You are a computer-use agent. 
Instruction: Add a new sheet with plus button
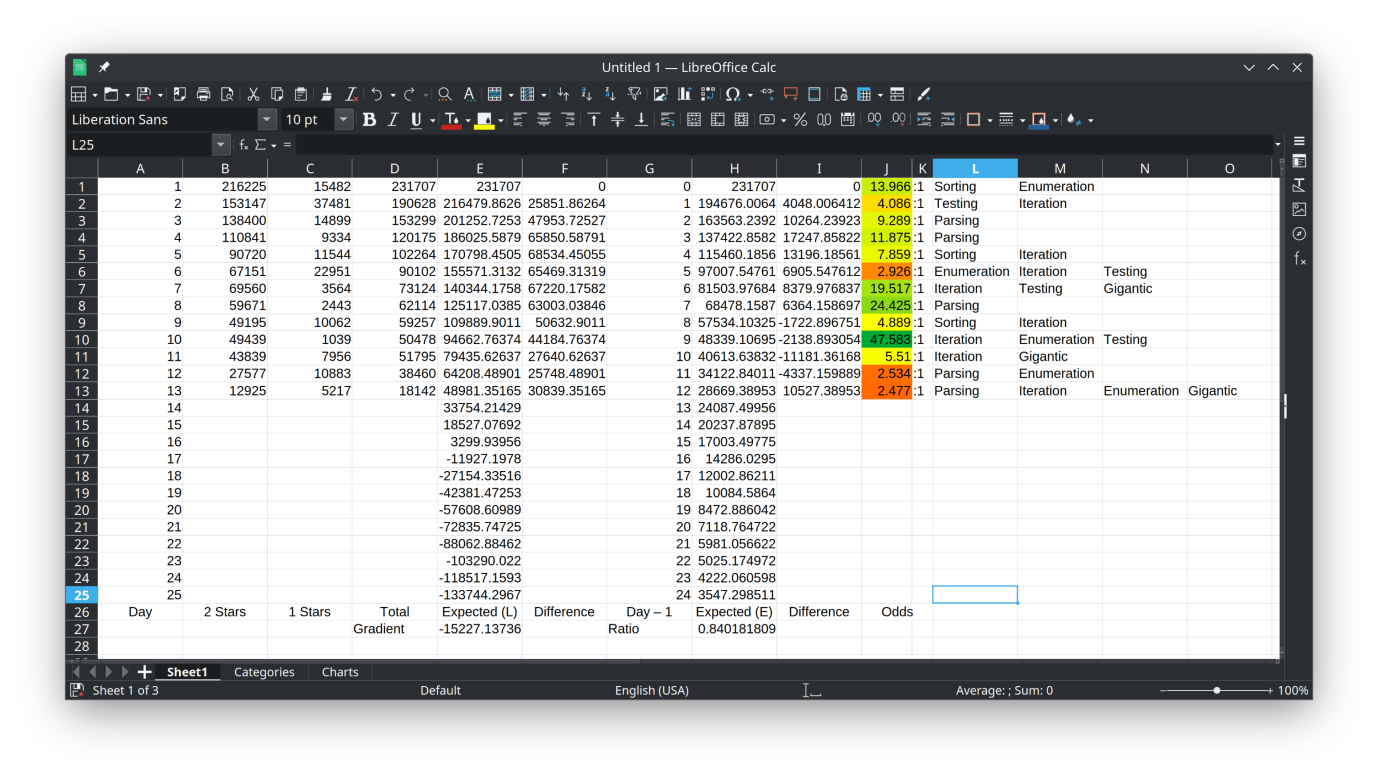click(144, 672)
